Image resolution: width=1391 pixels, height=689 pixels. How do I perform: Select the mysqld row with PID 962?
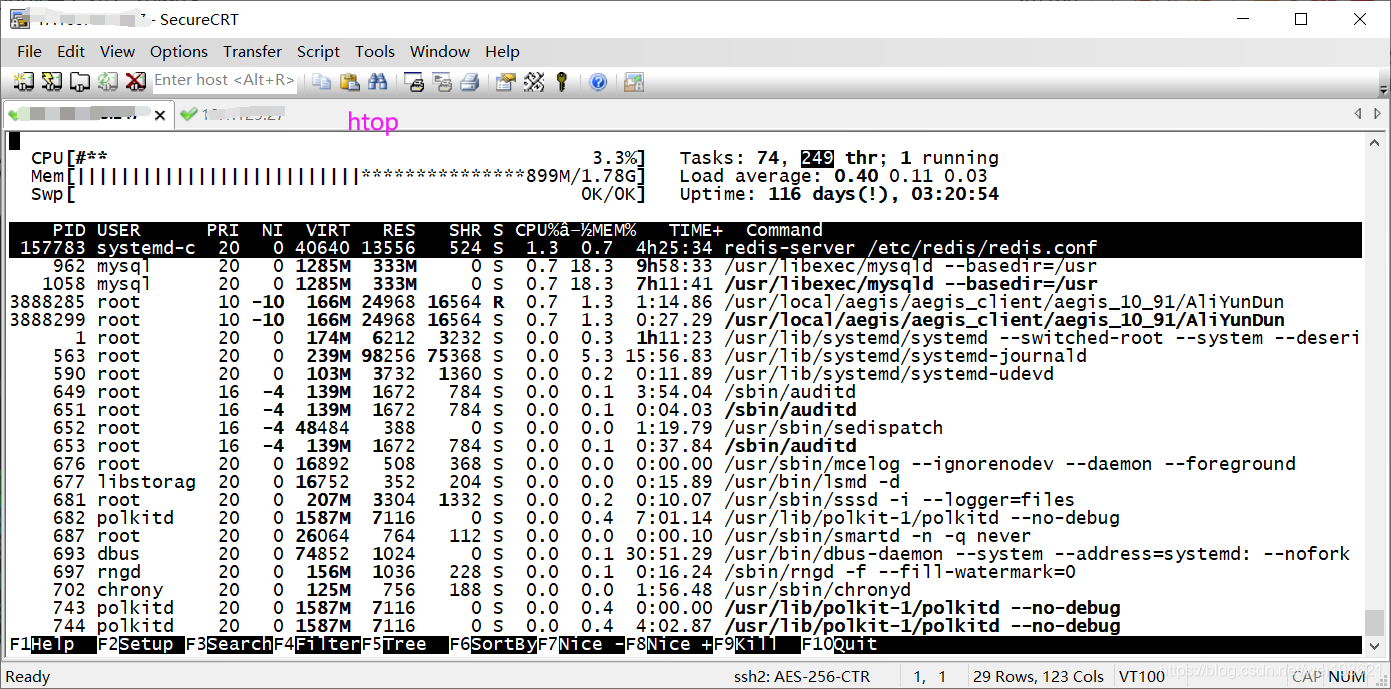click(685, 266)
